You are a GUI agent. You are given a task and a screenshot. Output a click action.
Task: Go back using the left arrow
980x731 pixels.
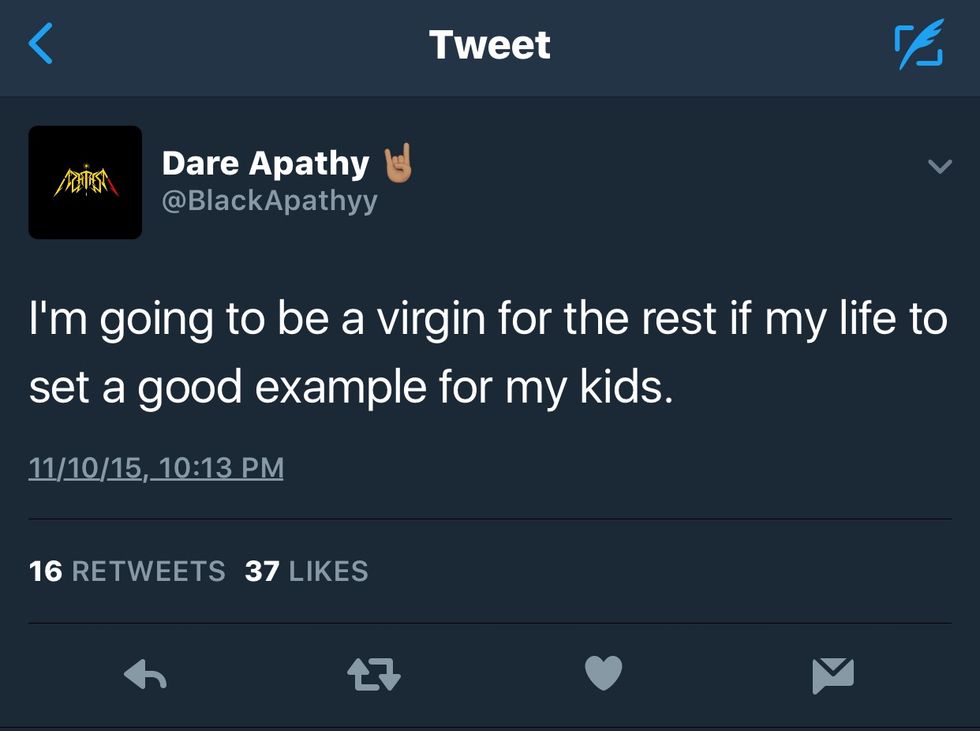[41, 45]
